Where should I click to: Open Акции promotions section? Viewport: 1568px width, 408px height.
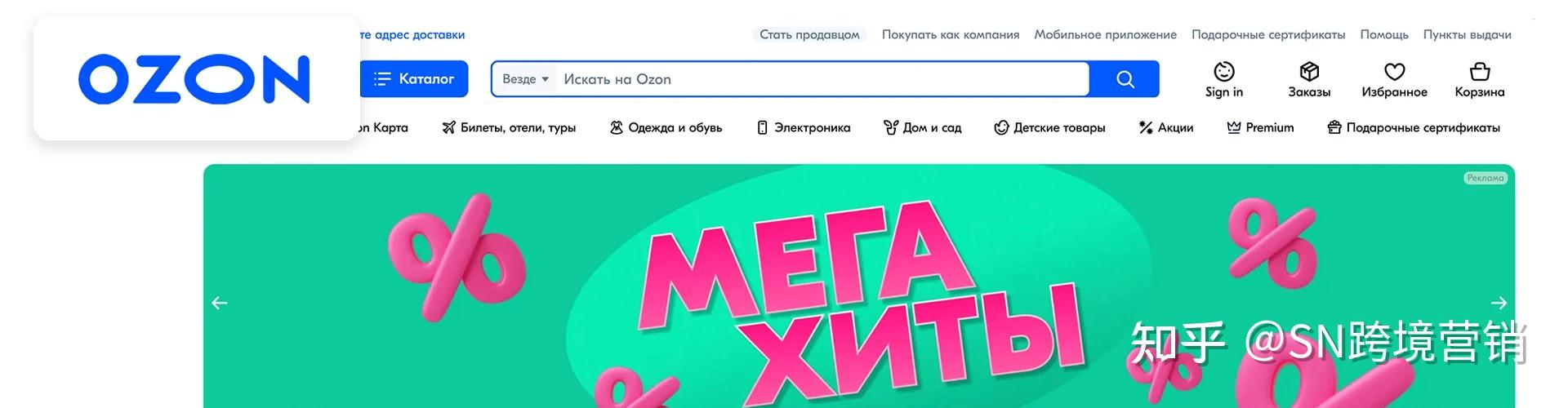(1166, 127)
